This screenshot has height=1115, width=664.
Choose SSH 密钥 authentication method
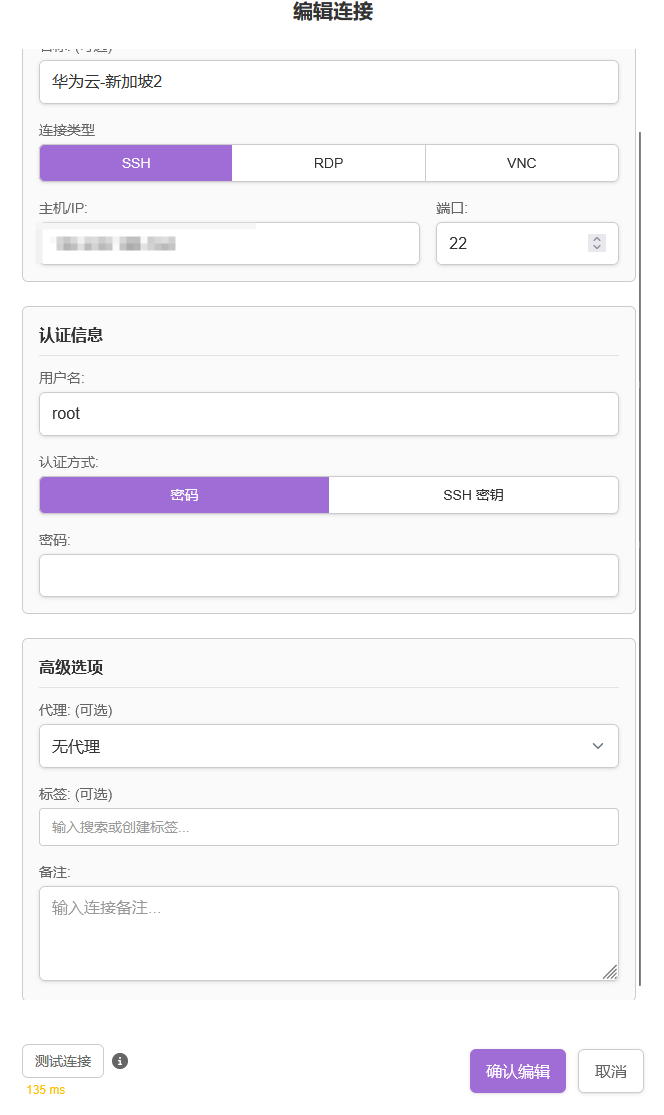click(473, 495)
